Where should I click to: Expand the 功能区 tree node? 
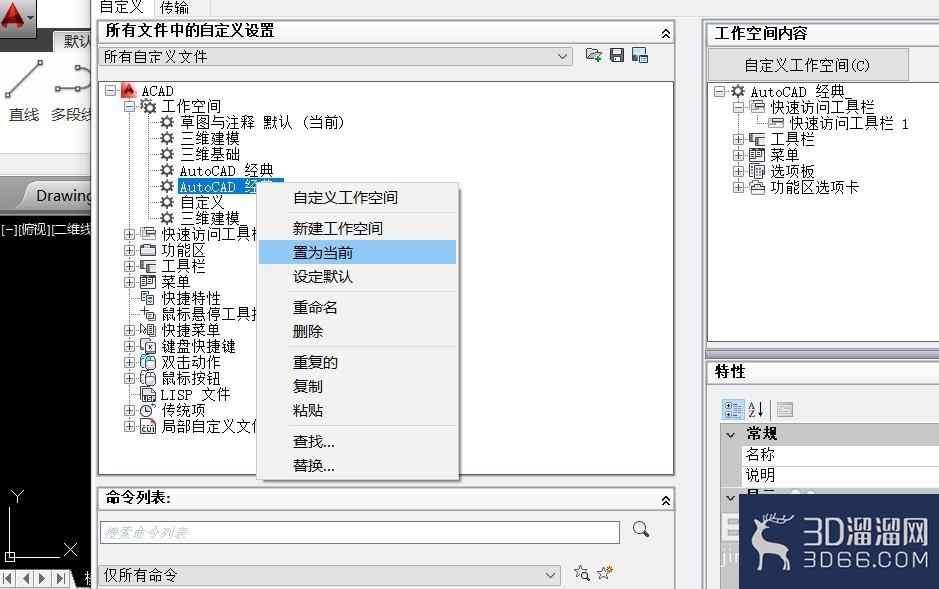(x=129, y=250)
